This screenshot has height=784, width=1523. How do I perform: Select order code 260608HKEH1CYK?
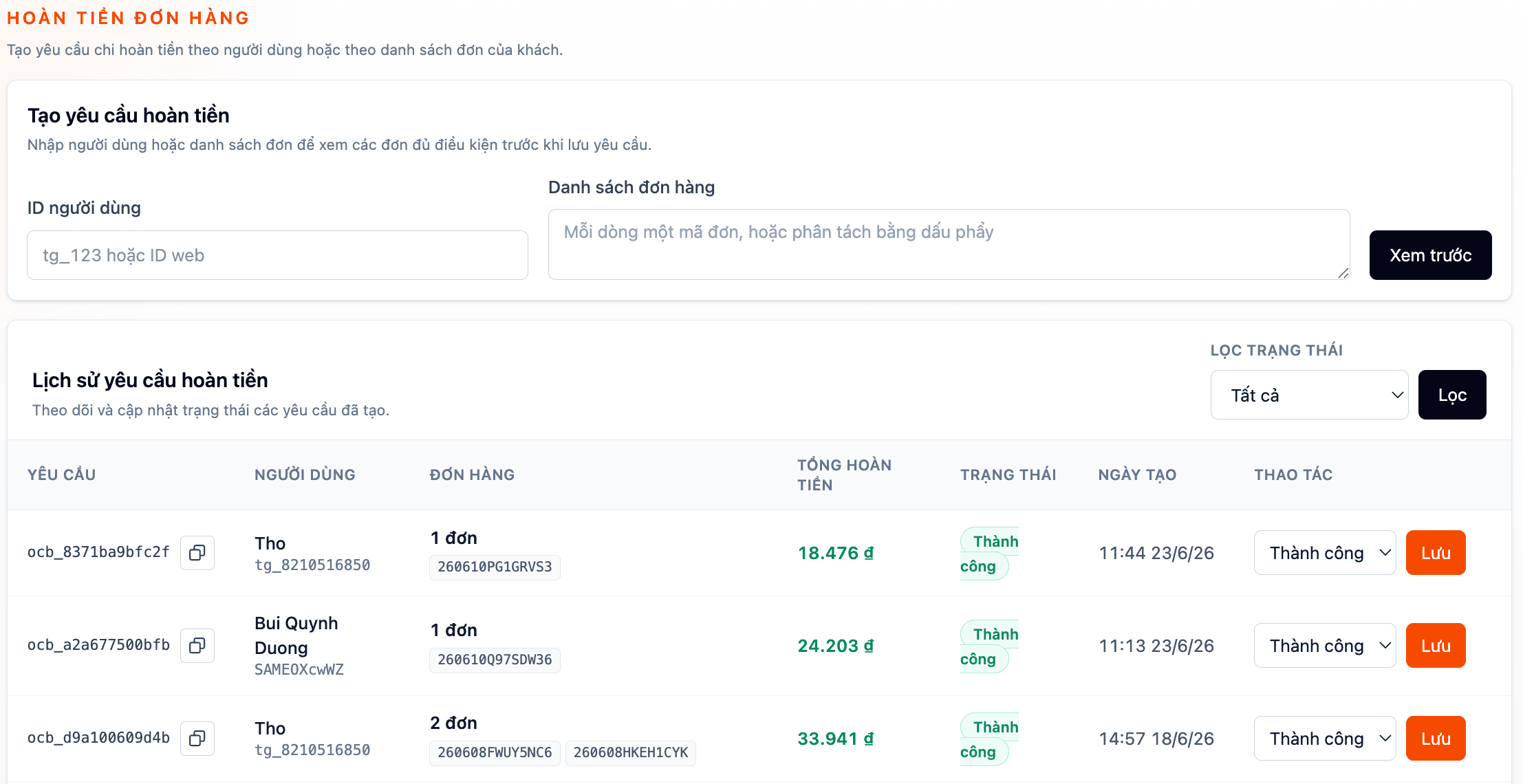click(x=631, y=753)
